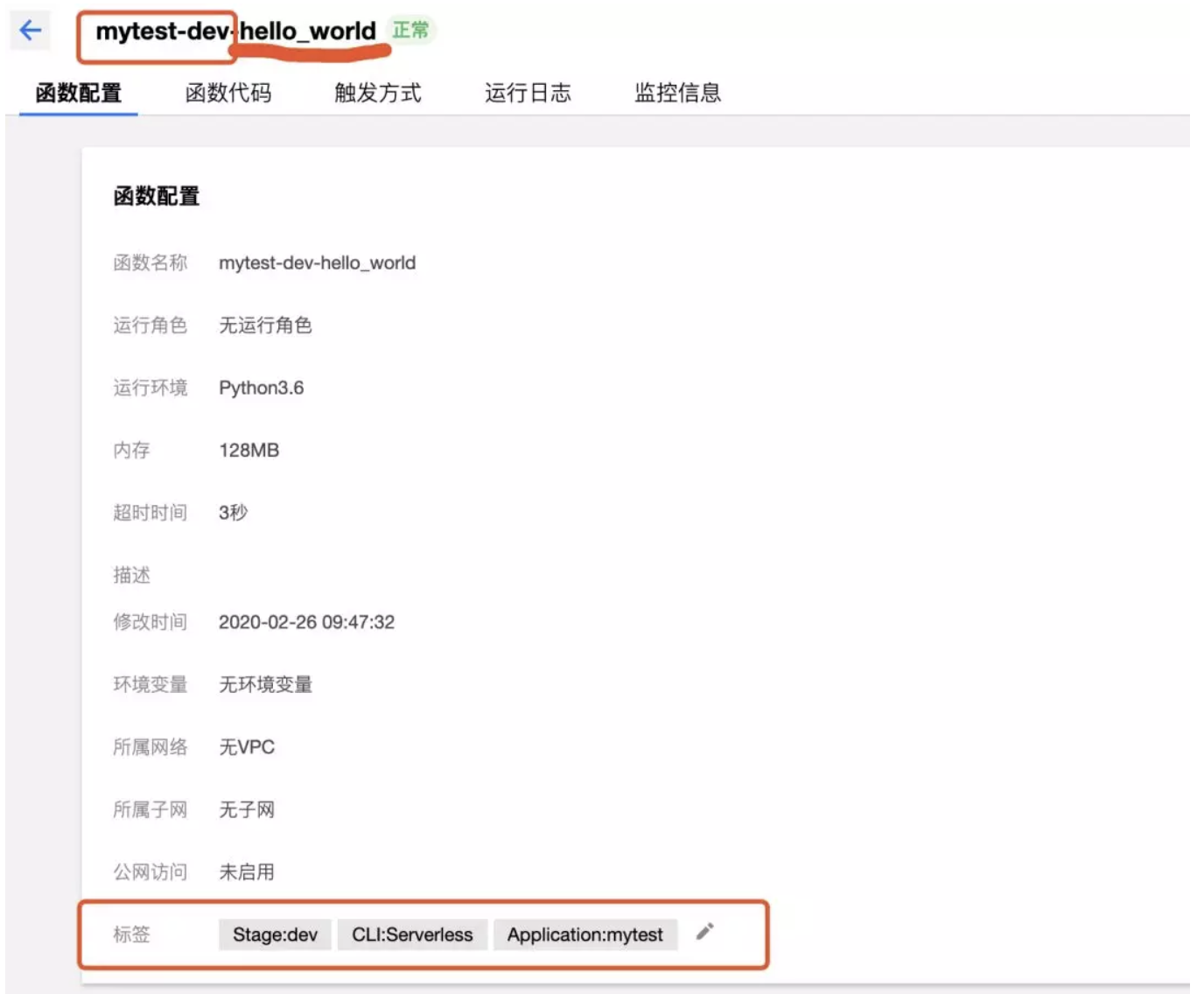Click the 内存 value 128MB

click(x=248, y=451)
